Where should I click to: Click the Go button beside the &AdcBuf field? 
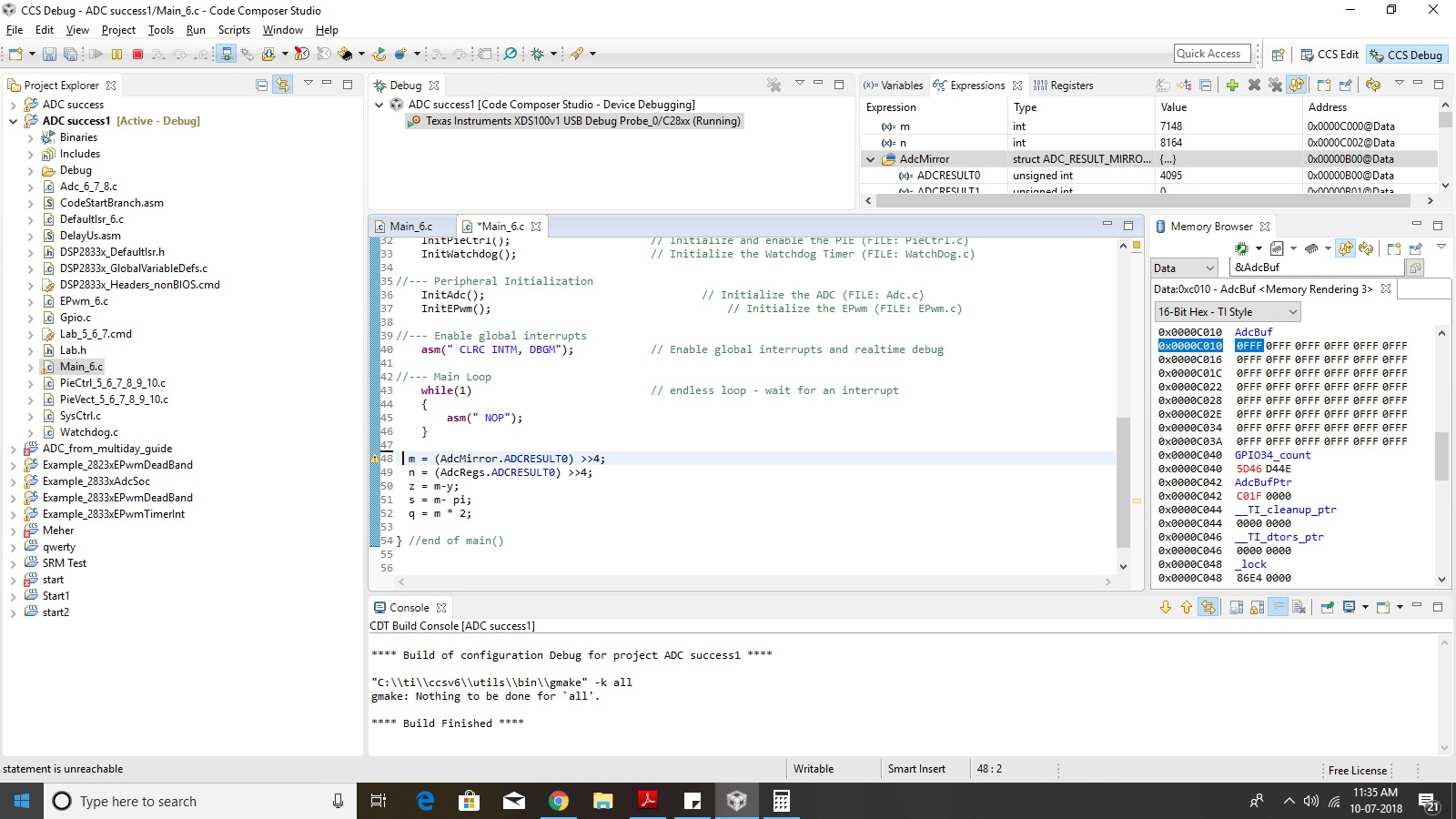point(1414,268)
